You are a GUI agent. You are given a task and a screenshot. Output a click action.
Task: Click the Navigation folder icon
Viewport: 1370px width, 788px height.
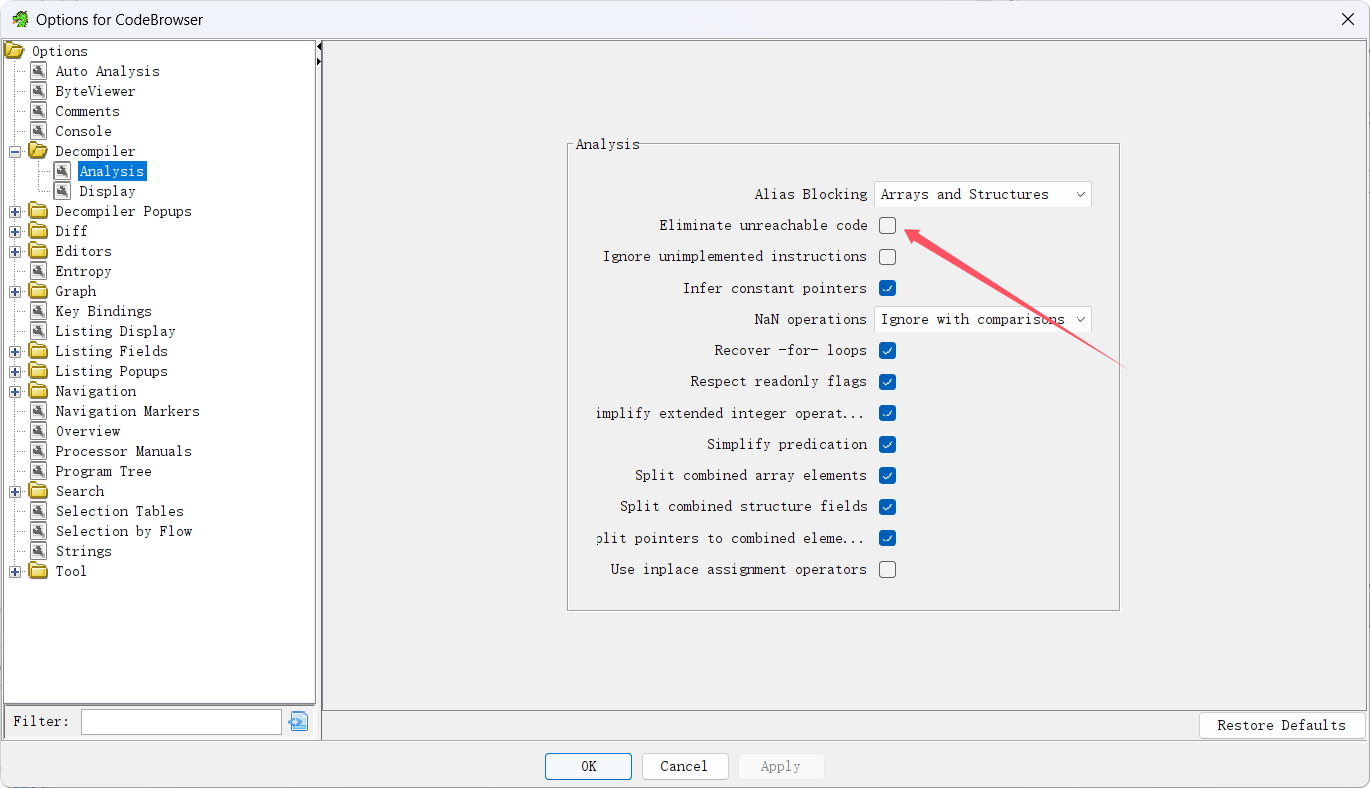[38, 391]
